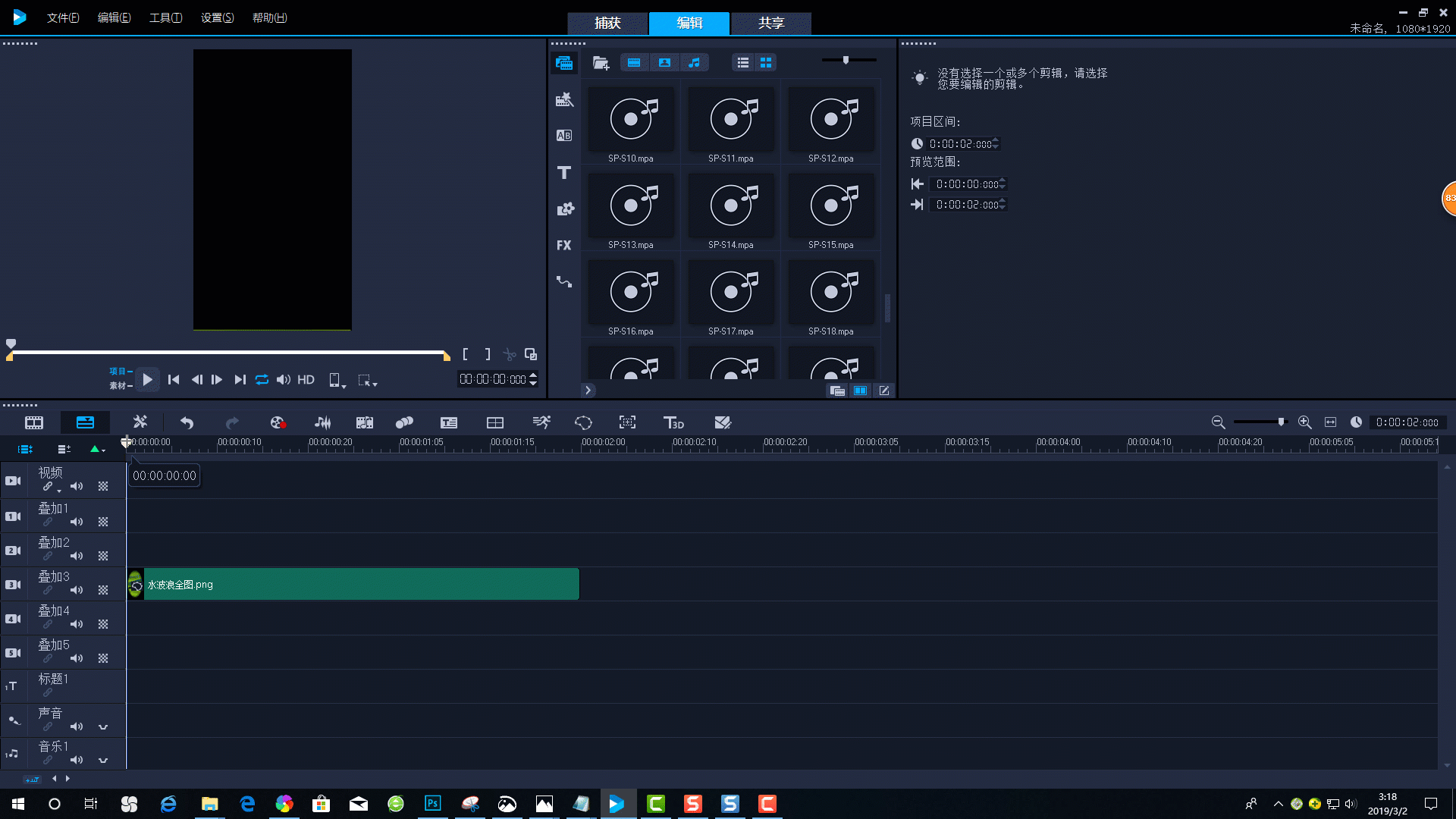Toggle mute on 叠加3 track

point(77,590)
